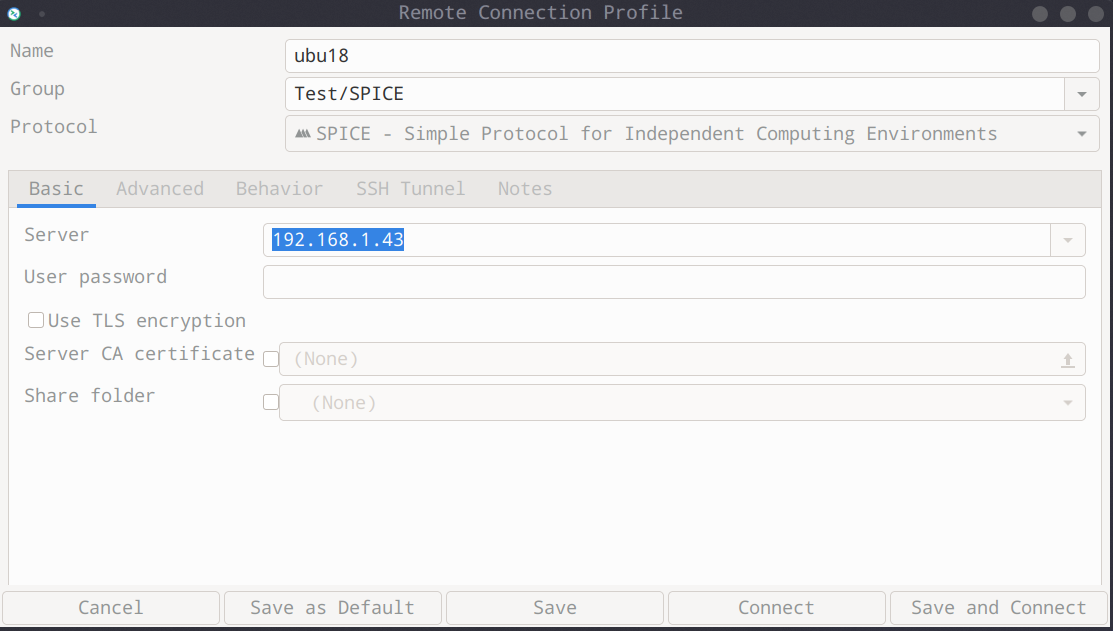
Task: Expand the Group dropdown arrow
Action: point(1081,94)
